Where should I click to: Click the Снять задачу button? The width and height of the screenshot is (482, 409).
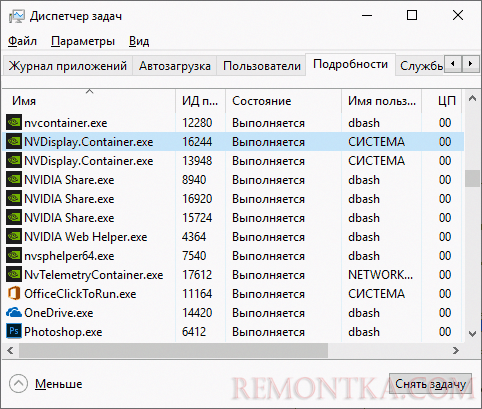tap(430, 384)
